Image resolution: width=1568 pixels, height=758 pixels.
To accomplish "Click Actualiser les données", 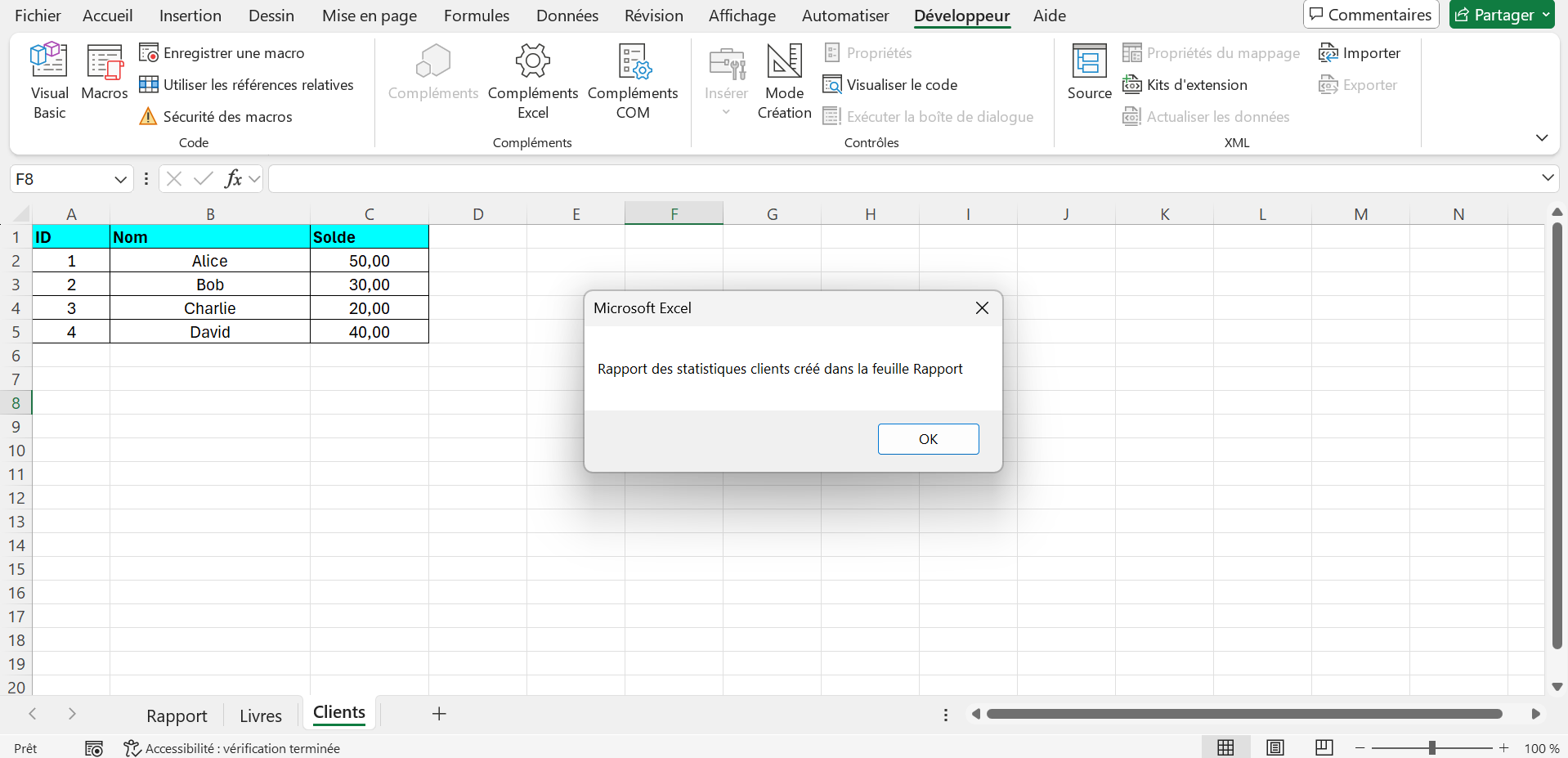I will [x=1206, y=117].
